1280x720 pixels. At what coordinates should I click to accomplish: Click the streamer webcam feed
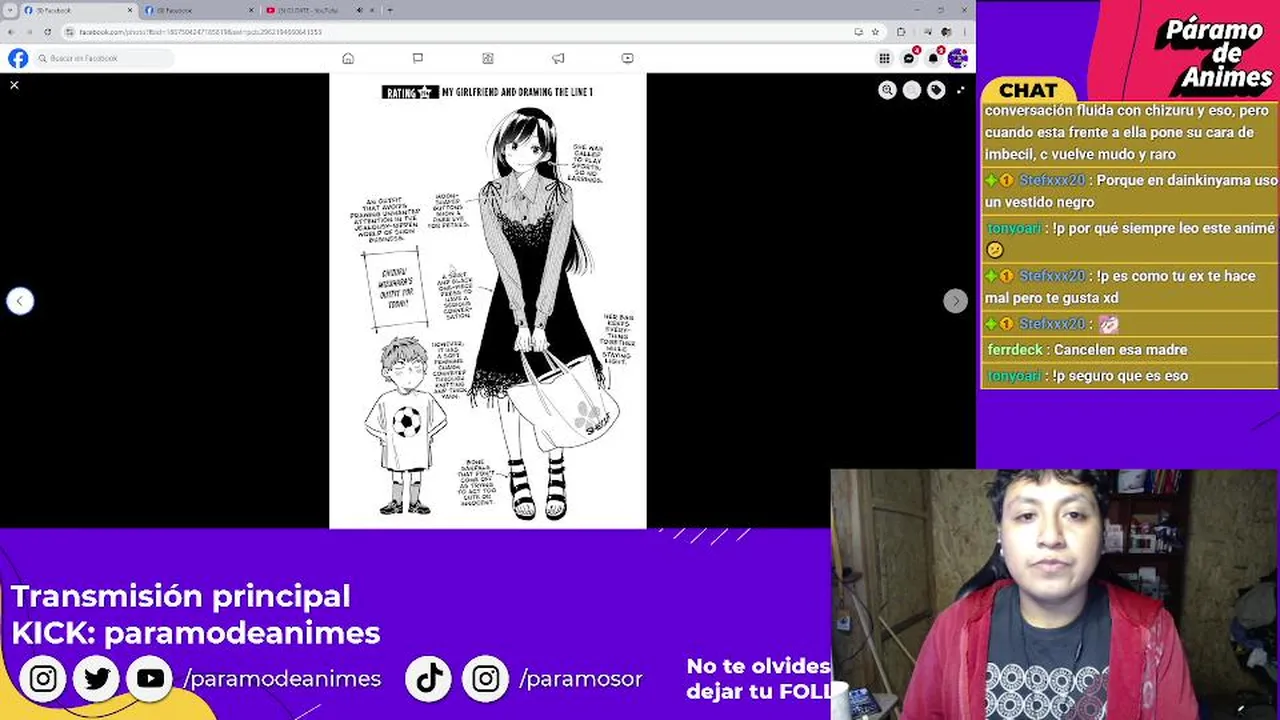pyautogui.click(x=1055, y=595)
